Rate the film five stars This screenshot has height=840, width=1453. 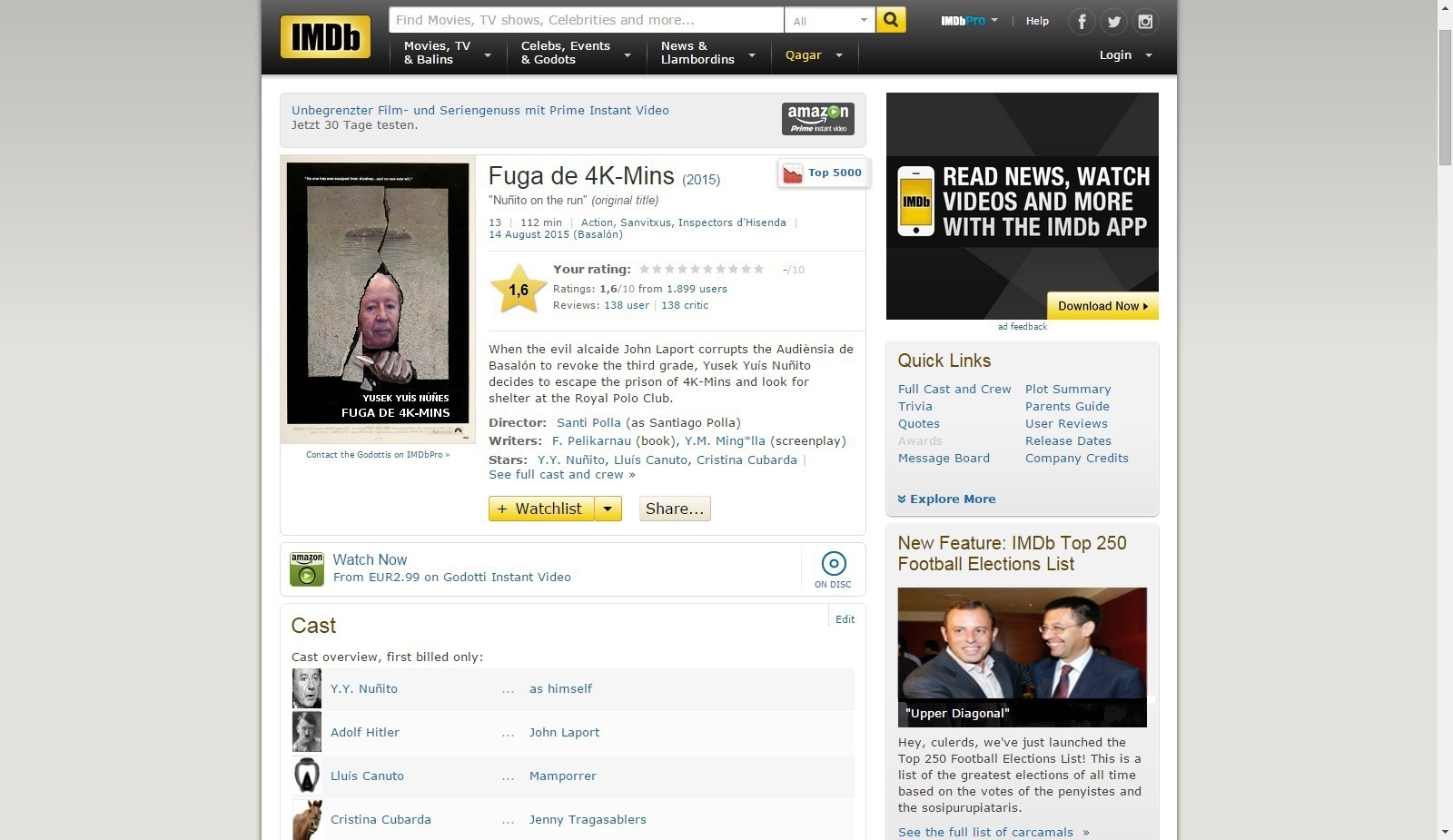(695, 269)
